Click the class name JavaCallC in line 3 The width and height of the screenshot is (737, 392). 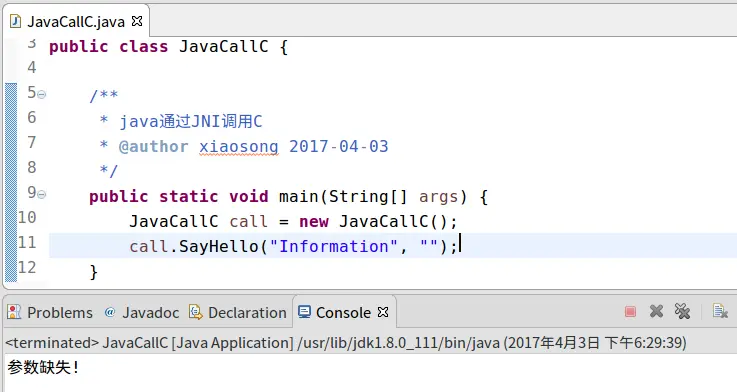[x=224, y=47]
